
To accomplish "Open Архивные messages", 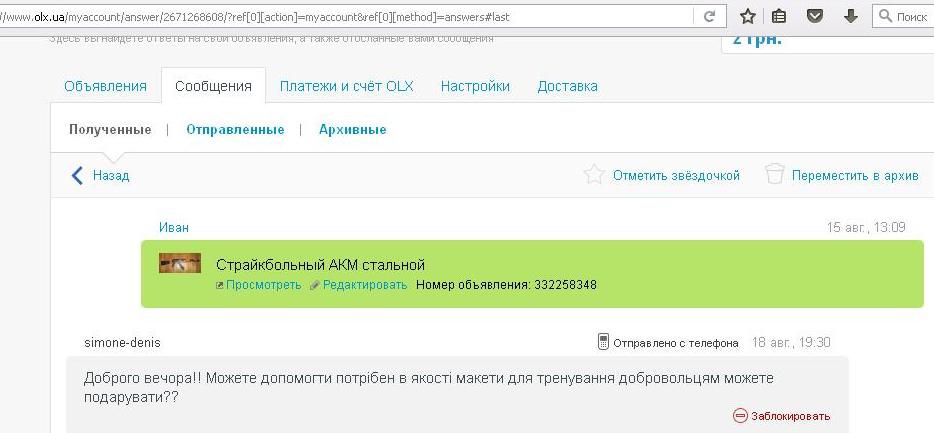I will 353,129.
